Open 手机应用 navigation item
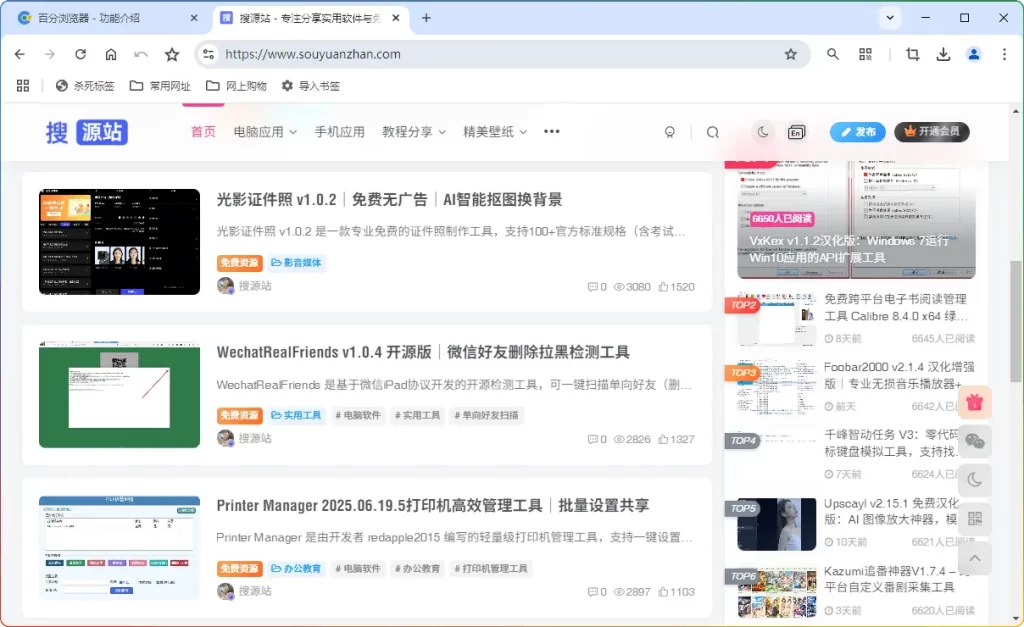 point(340,132)
